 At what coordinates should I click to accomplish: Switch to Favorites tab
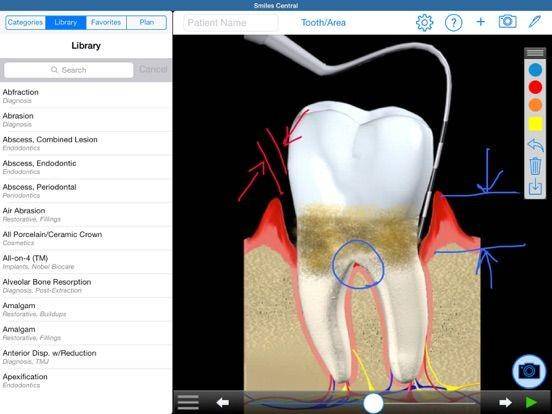tap(106, 23)
